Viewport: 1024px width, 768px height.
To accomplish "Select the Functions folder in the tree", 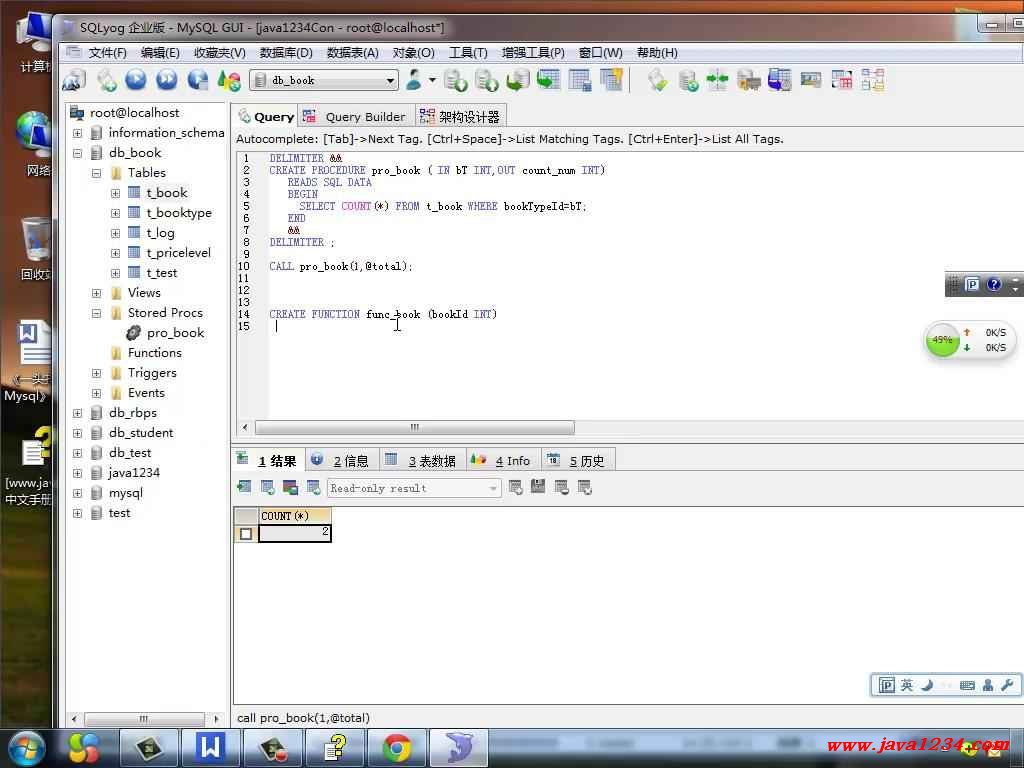I will click(155, 353).
